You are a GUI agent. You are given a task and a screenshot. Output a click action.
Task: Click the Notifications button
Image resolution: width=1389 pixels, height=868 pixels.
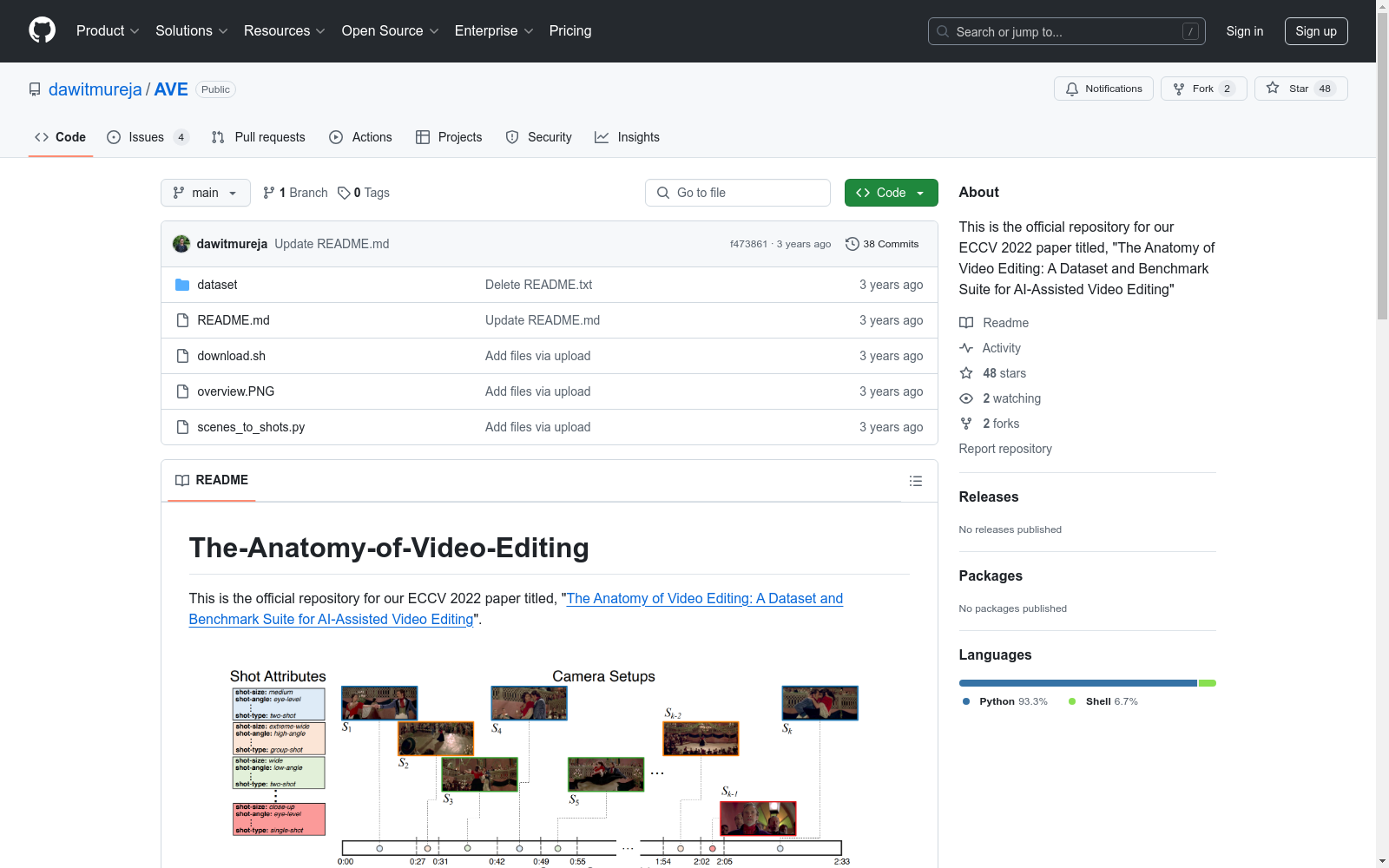1103,89
